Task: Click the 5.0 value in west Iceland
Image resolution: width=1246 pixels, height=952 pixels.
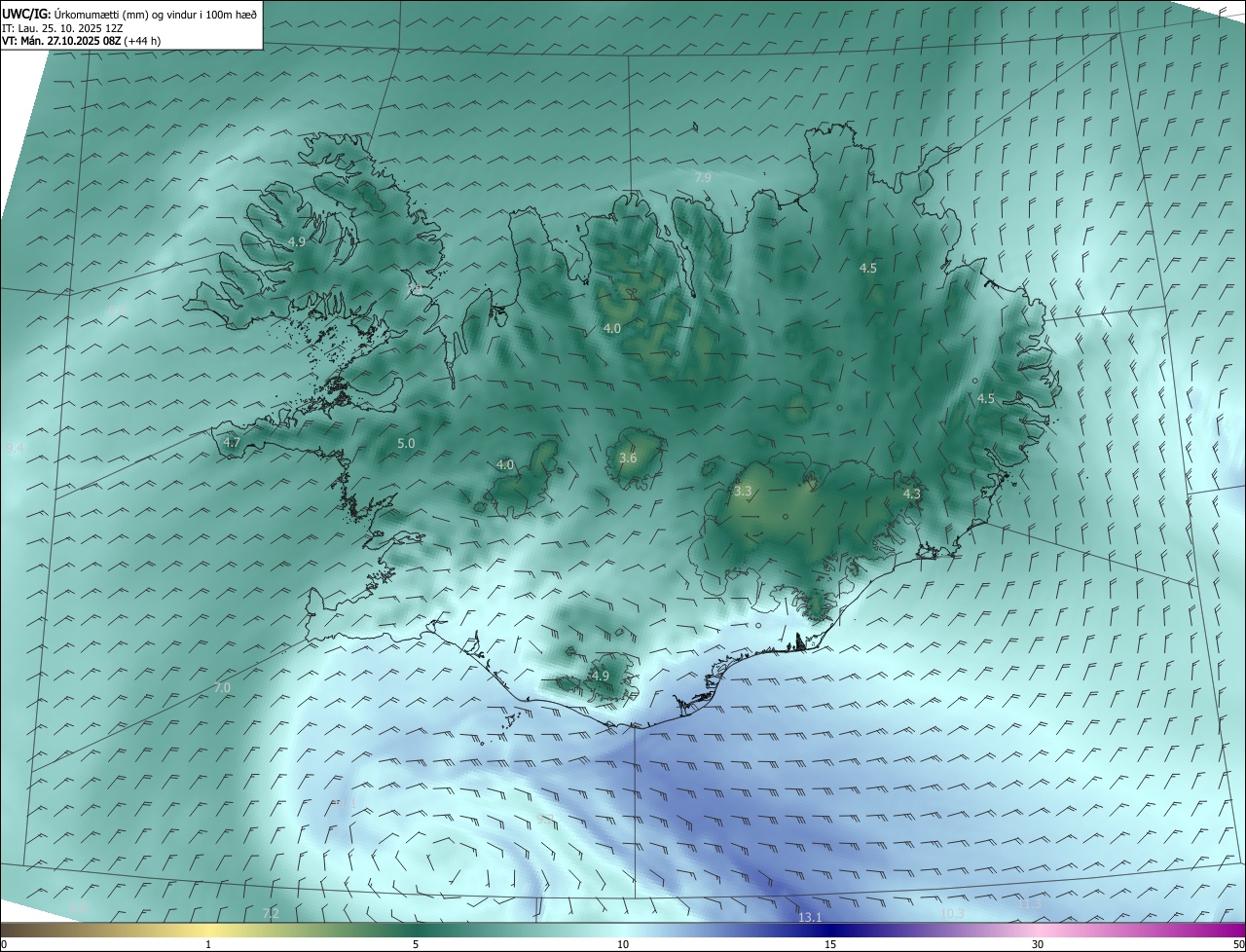Action: pyautogui.click(x=406, y=443)
